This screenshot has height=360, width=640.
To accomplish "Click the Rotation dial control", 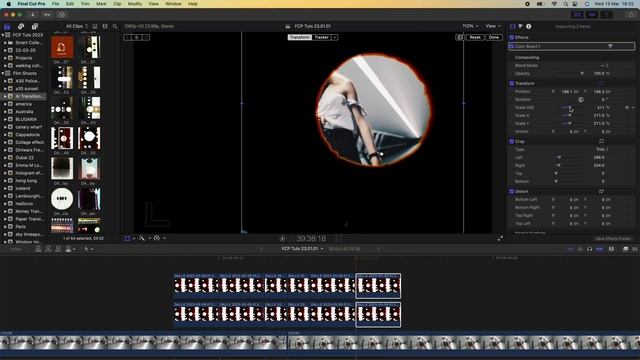I will (x=581, y=100).
